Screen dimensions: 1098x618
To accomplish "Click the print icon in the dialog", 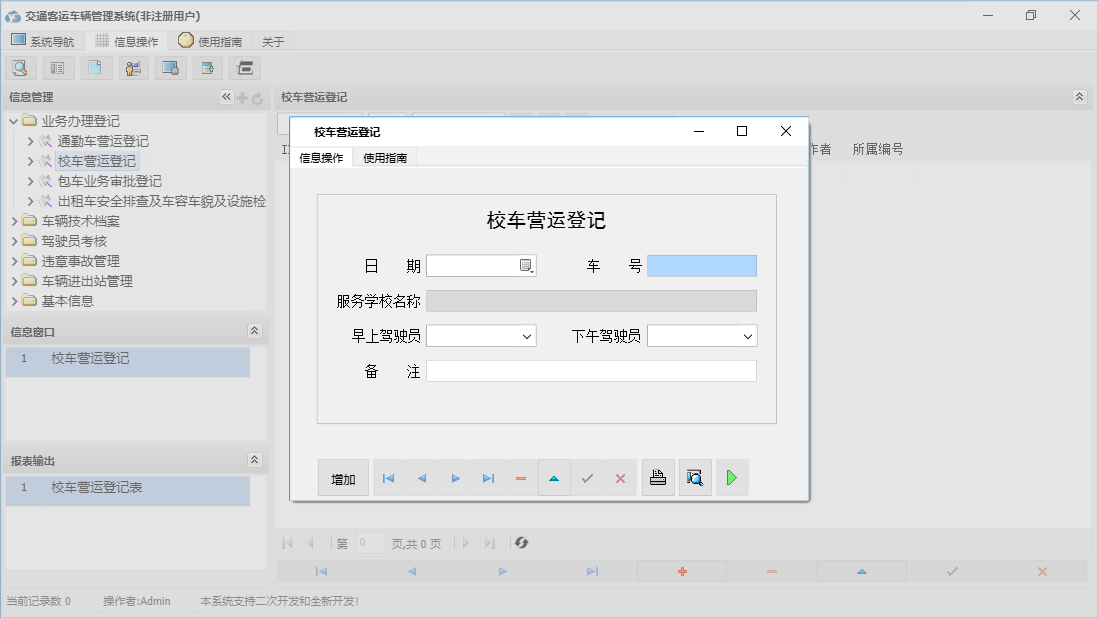I will tap(658, 477).
